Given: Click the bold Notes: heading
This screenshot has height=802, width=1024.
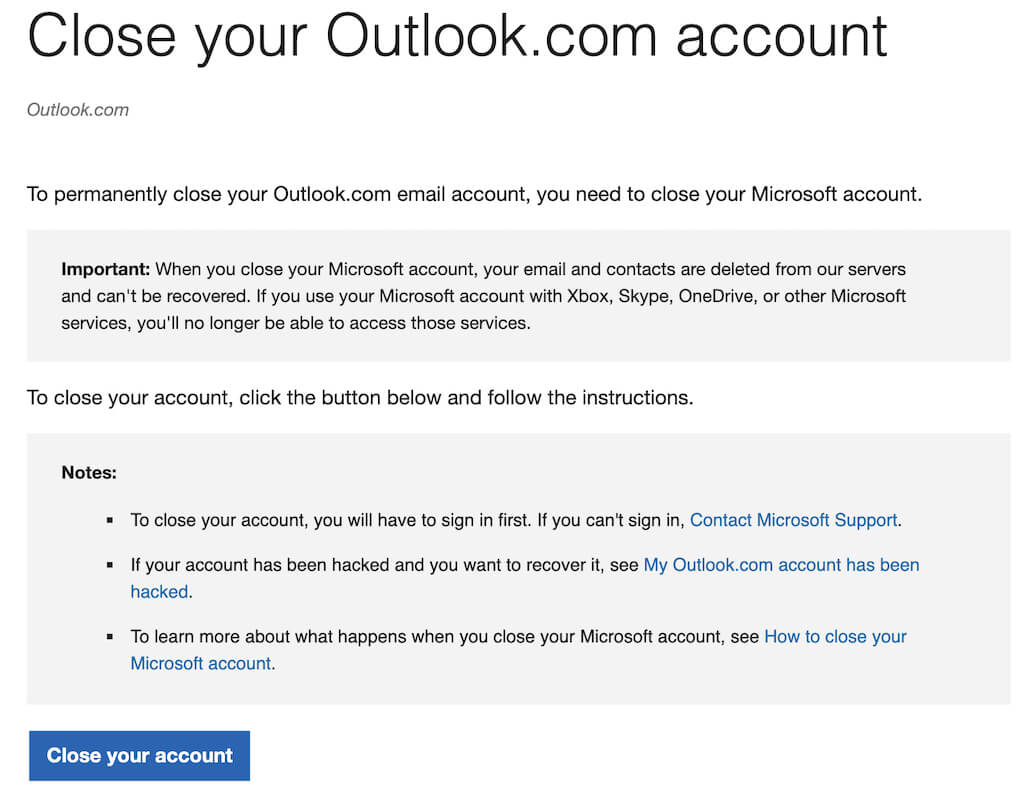Looking at the screenshot, I should pos(89,472).
